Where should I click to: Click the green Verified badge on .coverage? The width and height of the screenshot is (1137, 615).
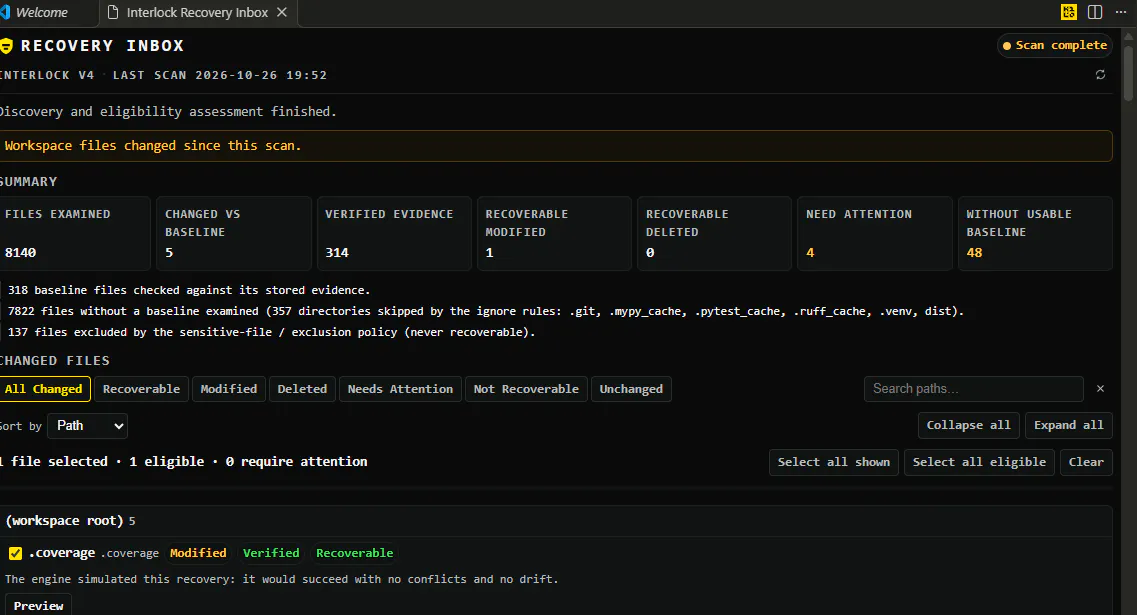pyautogui.click(x=271, y=553)
